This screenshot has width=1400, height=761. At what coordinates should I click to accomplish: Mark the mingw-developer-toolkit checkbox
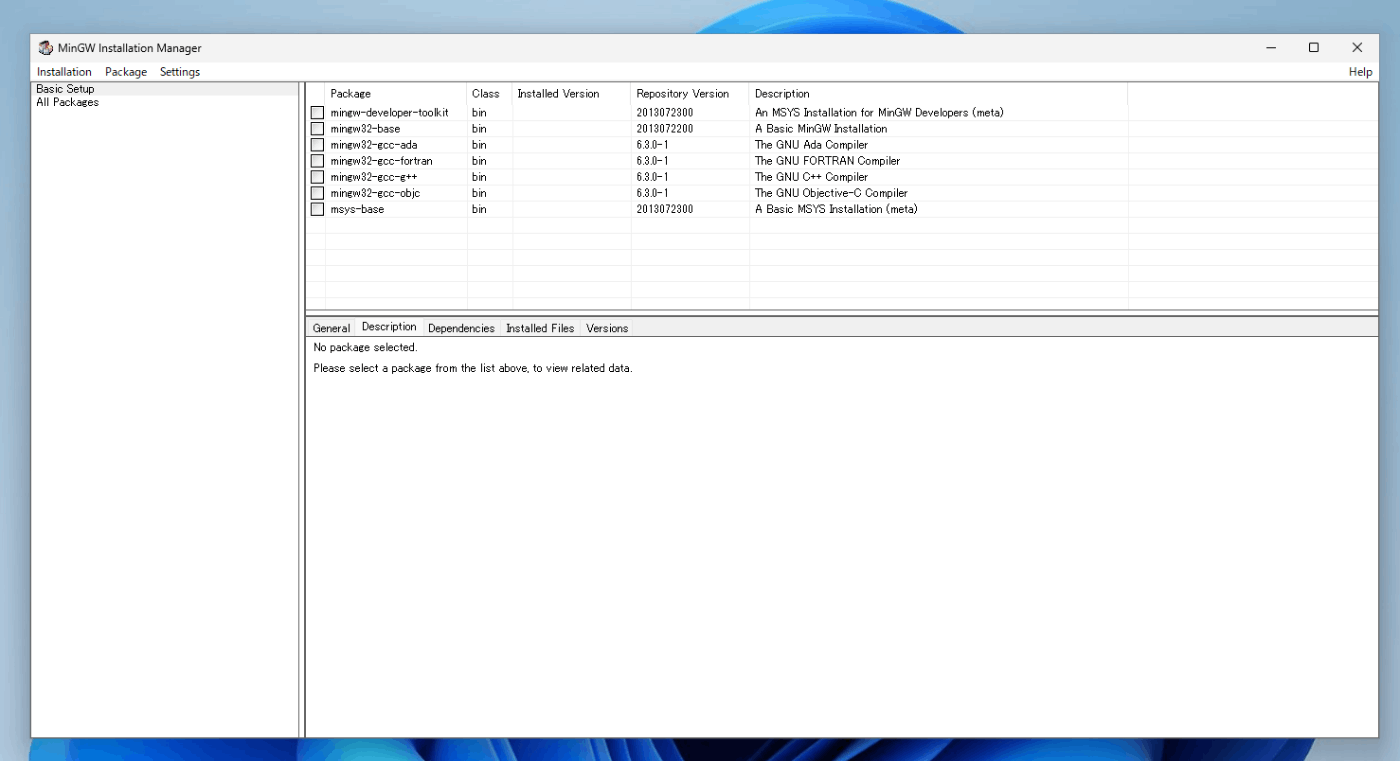317,113
